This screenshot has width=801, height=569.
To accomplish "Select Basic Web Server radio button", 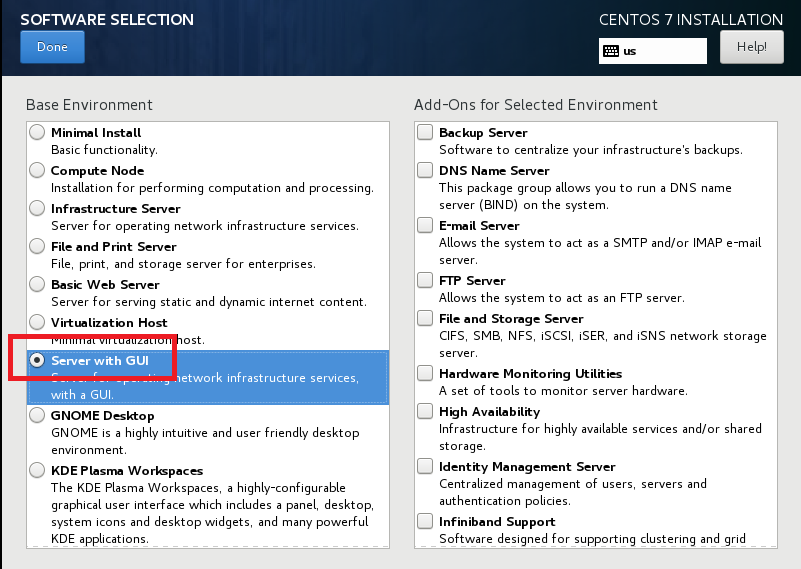I will (x=37, y=284).
